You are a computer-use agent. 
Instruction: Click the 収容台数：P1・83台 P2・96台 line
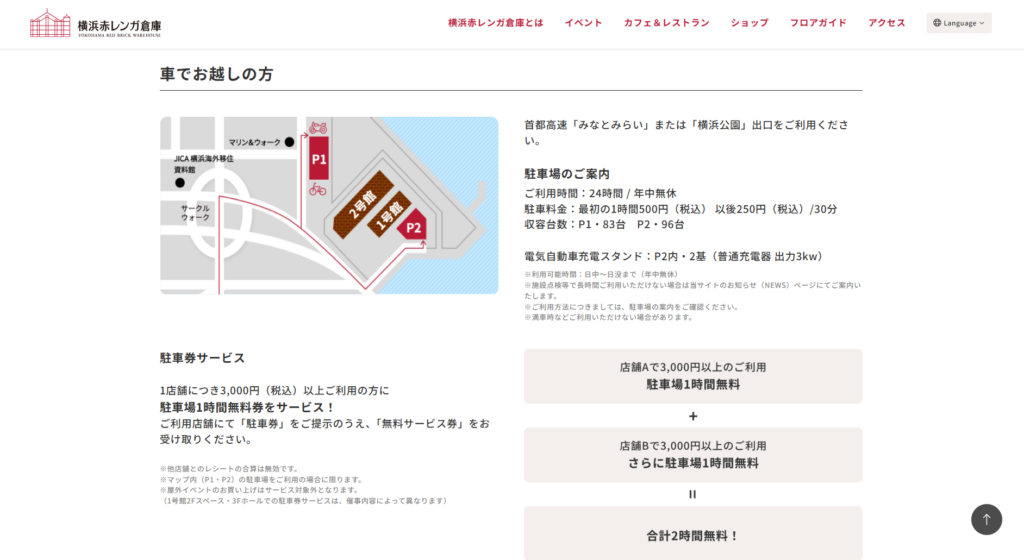604,225
